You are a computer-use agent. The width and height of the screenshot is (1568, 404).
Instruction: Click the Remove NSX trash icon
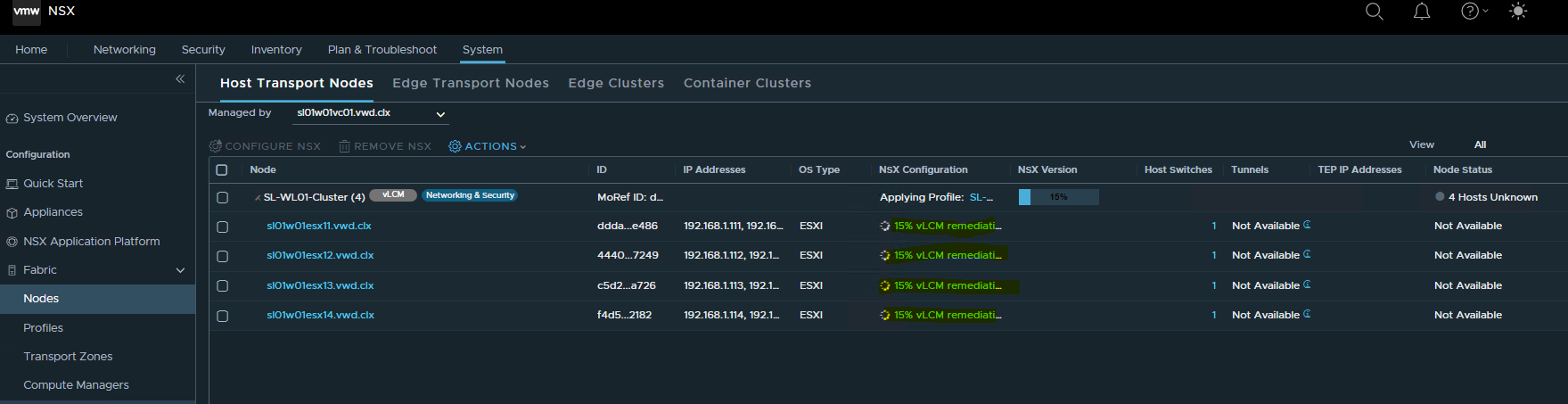(344, 146)
